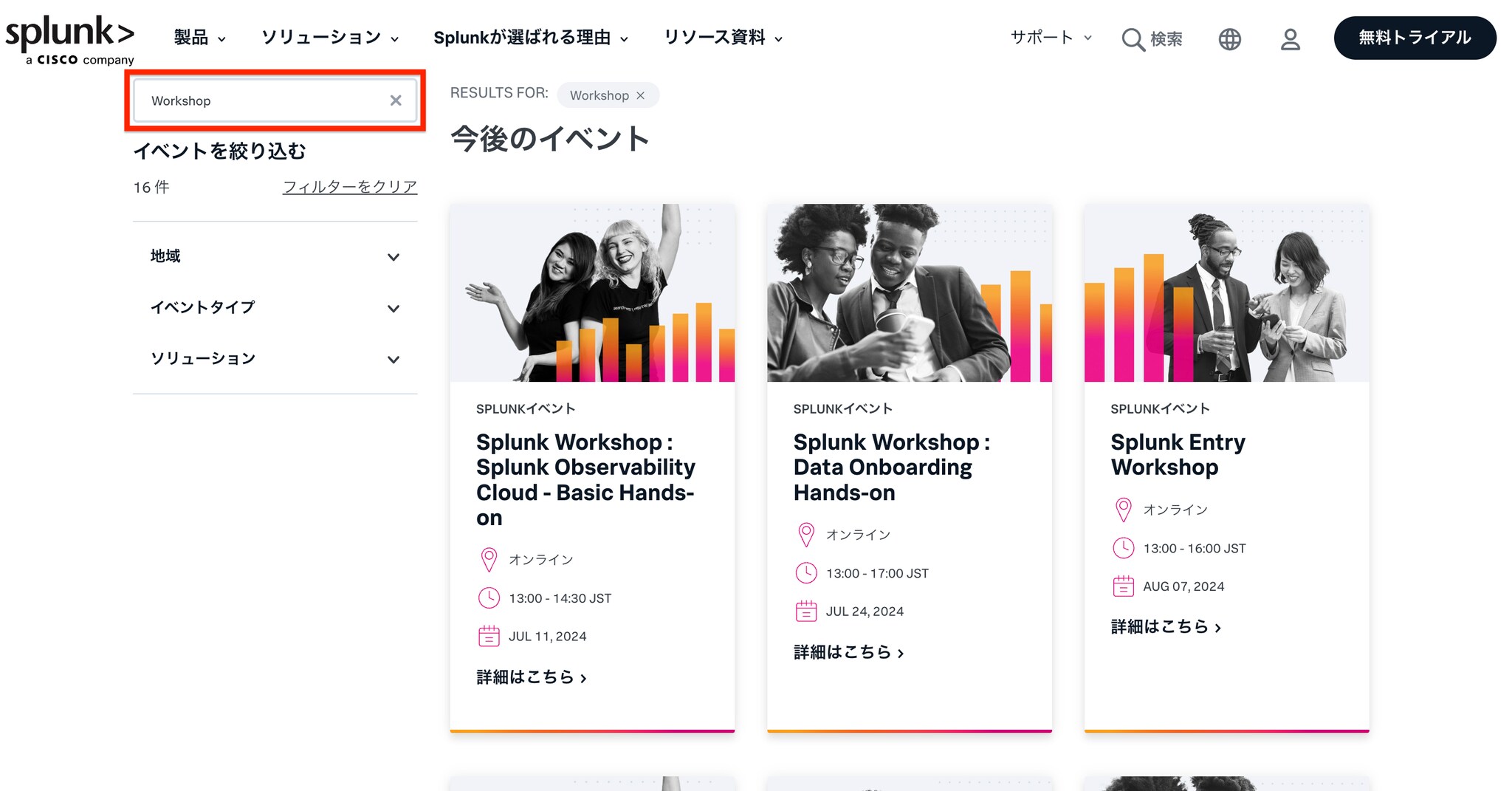Expand the イベントタイプ filter section
The height and width of the screenshot is (791, 1512).
pos(393,308)
